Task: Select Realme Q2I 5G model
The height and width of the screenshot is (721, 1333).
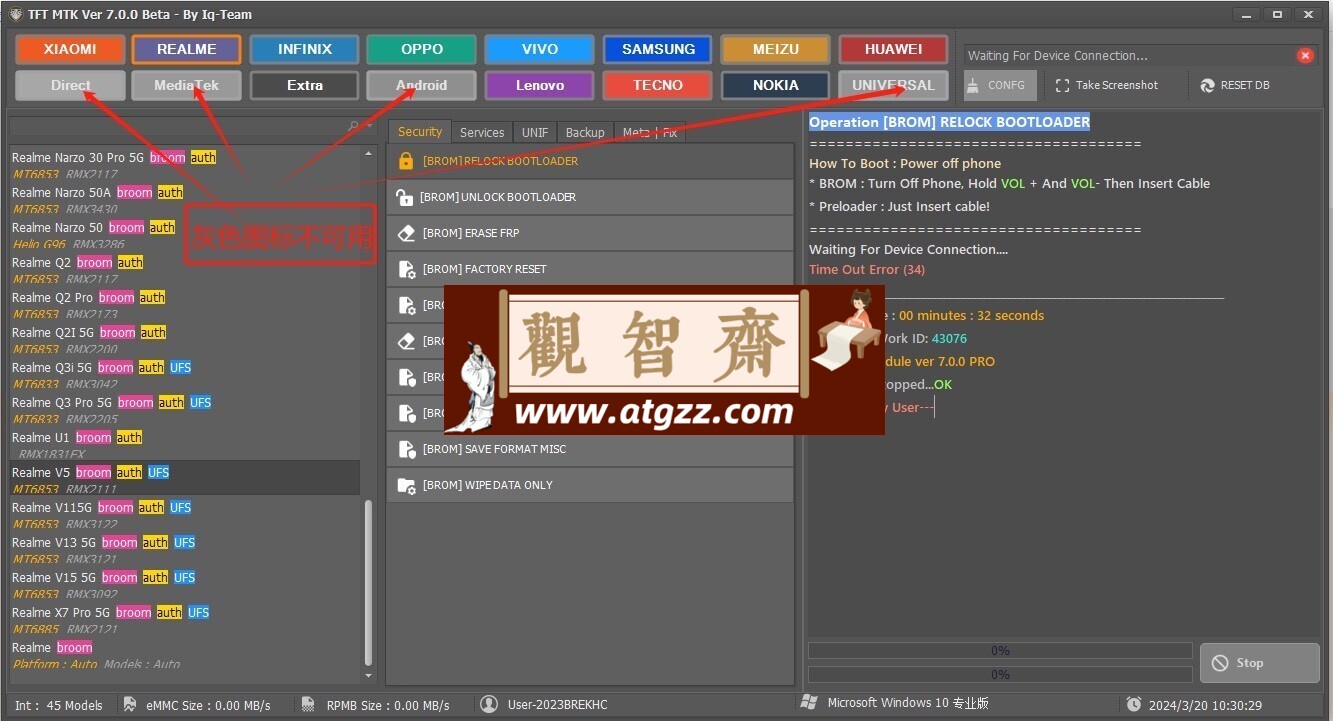Action: pos(185,340)
